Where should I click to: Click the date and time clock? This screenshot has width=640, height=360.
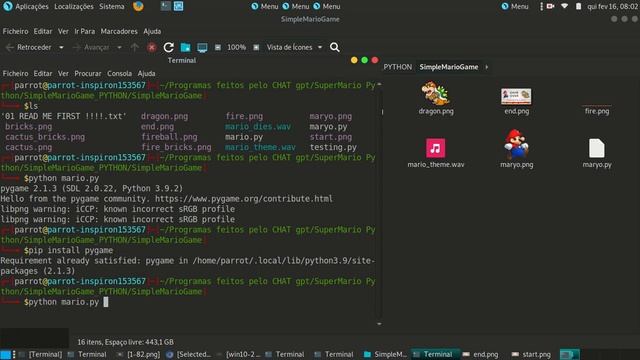pos(612,7)
